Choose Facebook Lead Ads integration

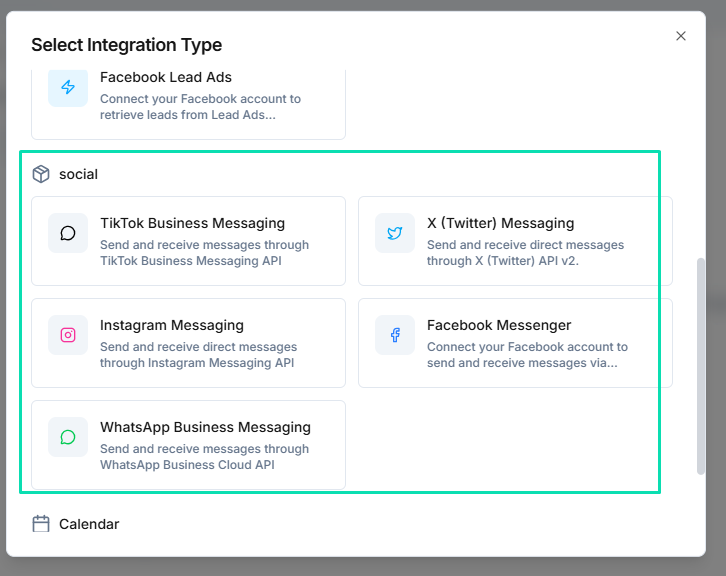tap(188, 104)
